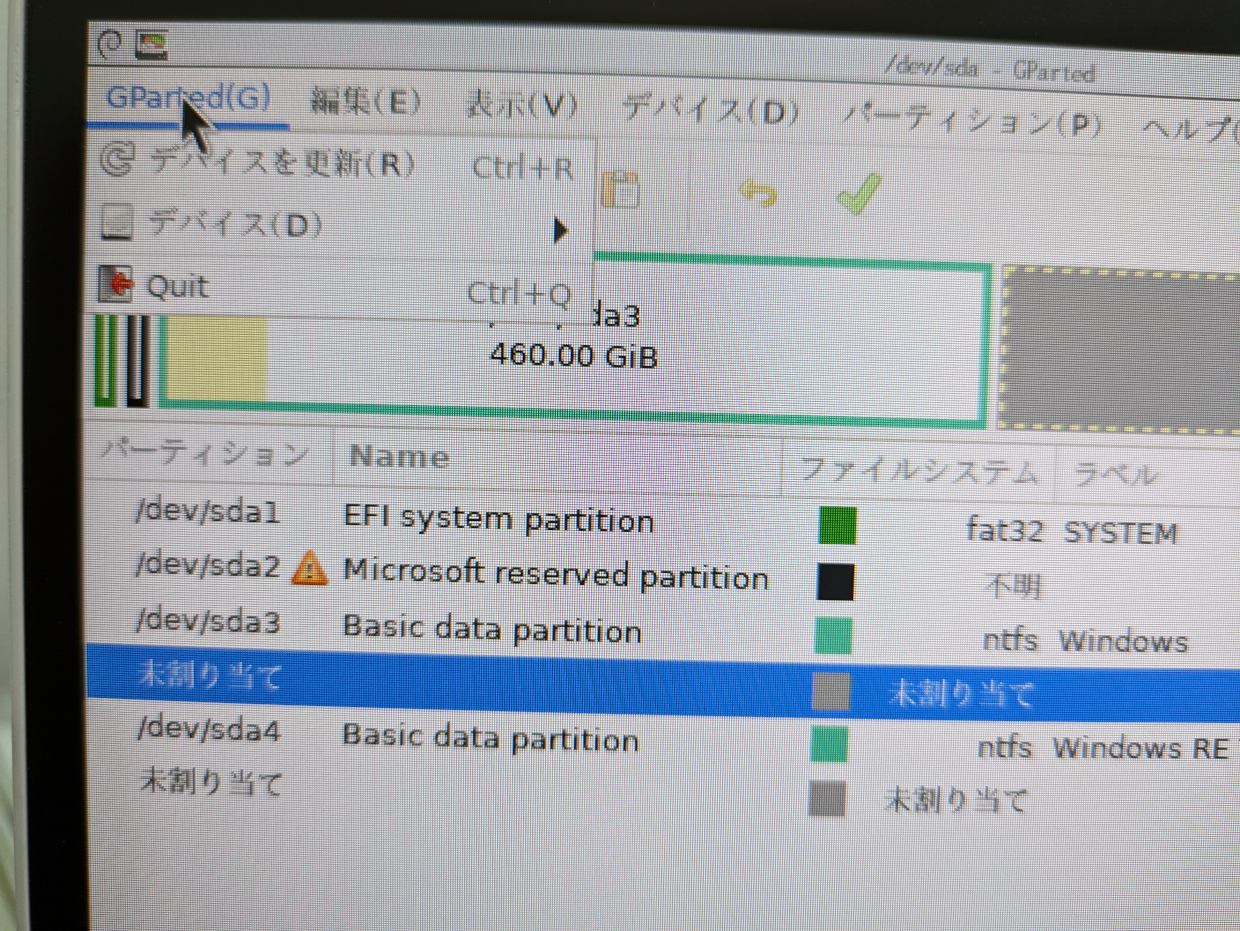Click the 'Windows RE' label text
The image size is (1240, 931).
pos(1140,748)
